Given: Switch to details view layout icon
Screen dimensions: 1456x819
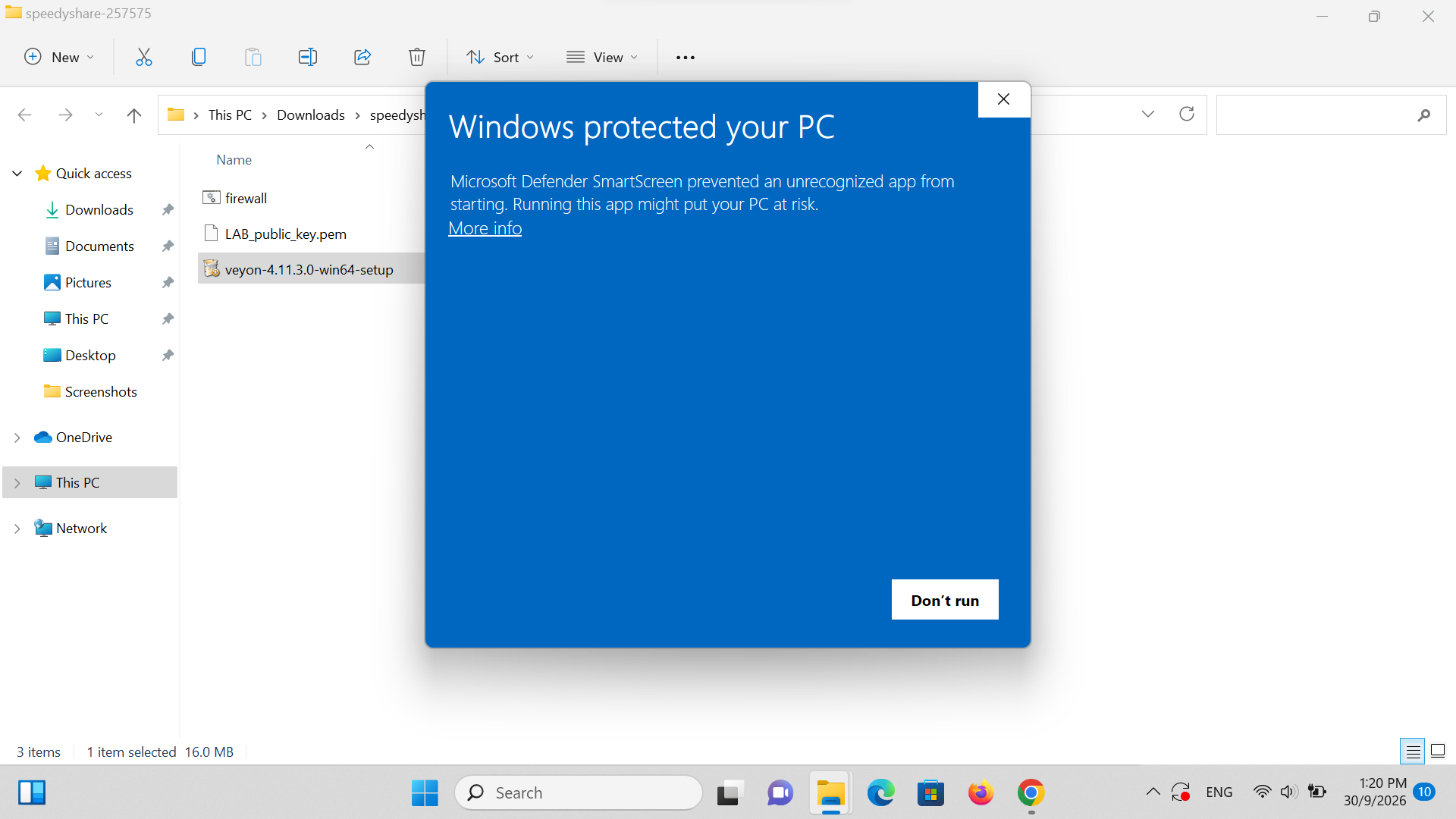Looking at the screenshot, I should [x=1413, y=752].
